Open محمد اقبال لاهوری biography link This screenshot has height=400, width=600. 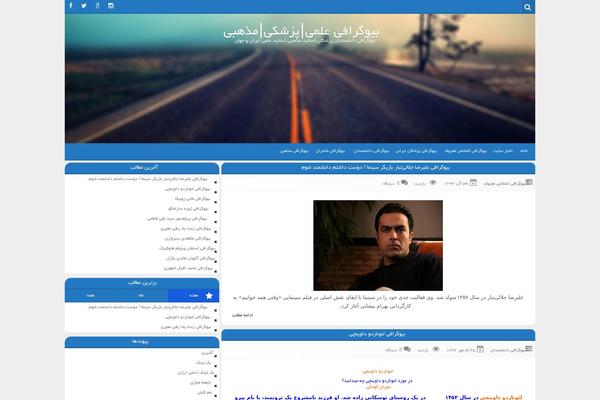tap(188, 268)
